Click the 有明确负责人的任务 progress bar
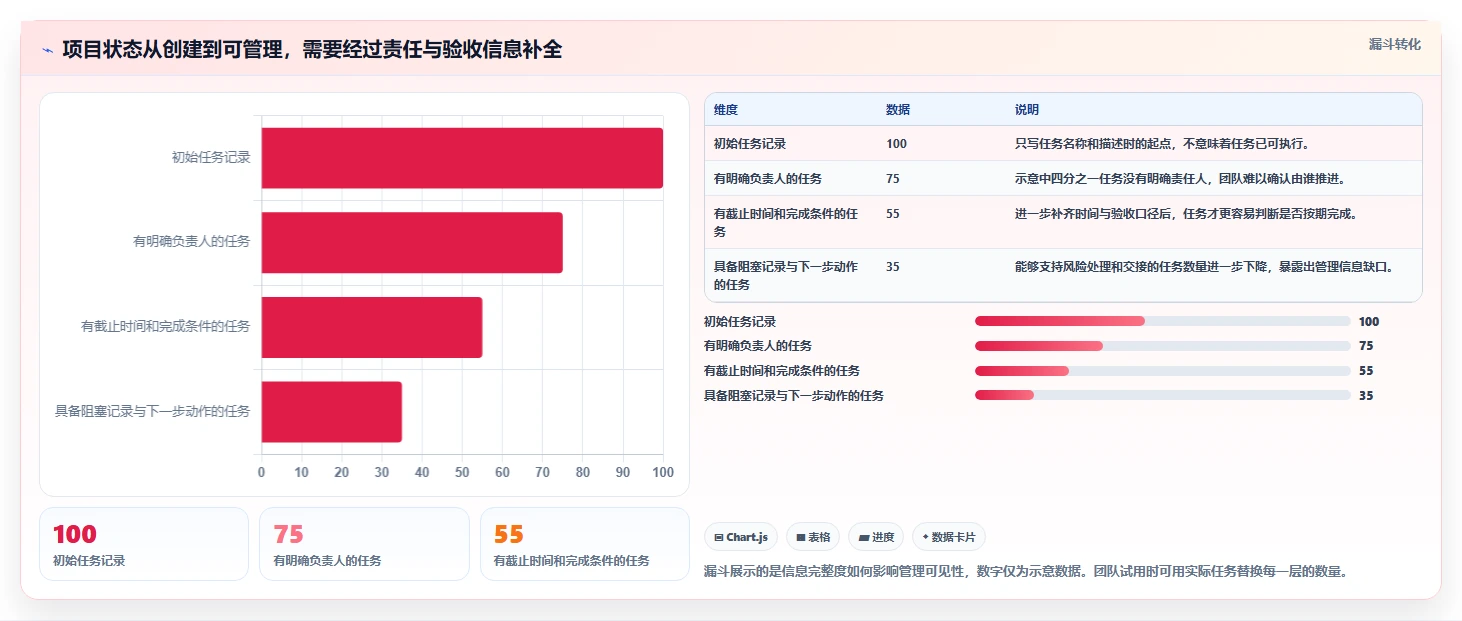Image resolution: width=1462 pixels, height=621 pixels. tap(1162, 346)
